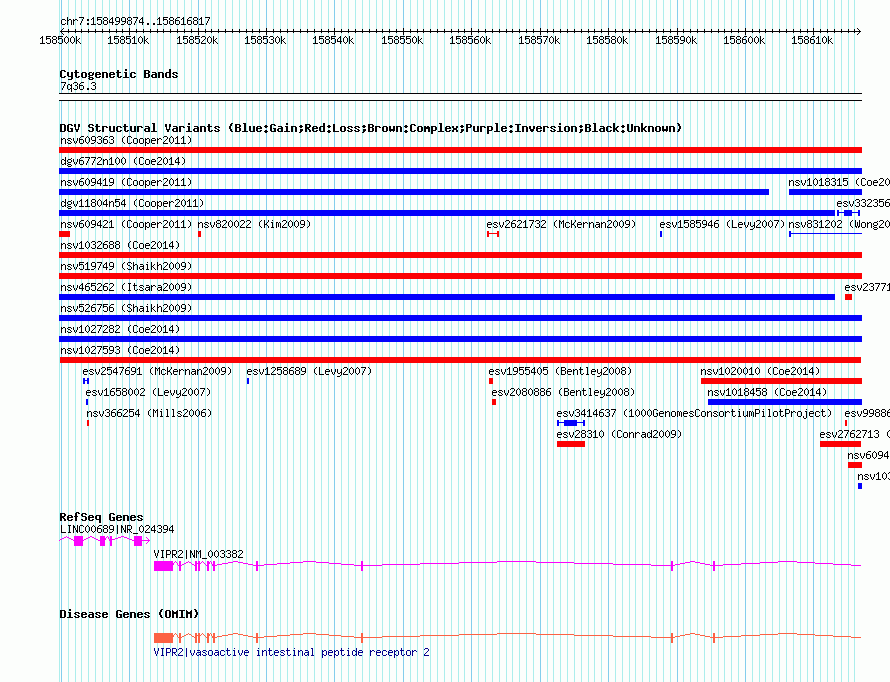Click the nsv1027282 (Coe2014) blue bar
Image resolution: width=890 pixels, height=682 pixels.
tap(460, 339)
